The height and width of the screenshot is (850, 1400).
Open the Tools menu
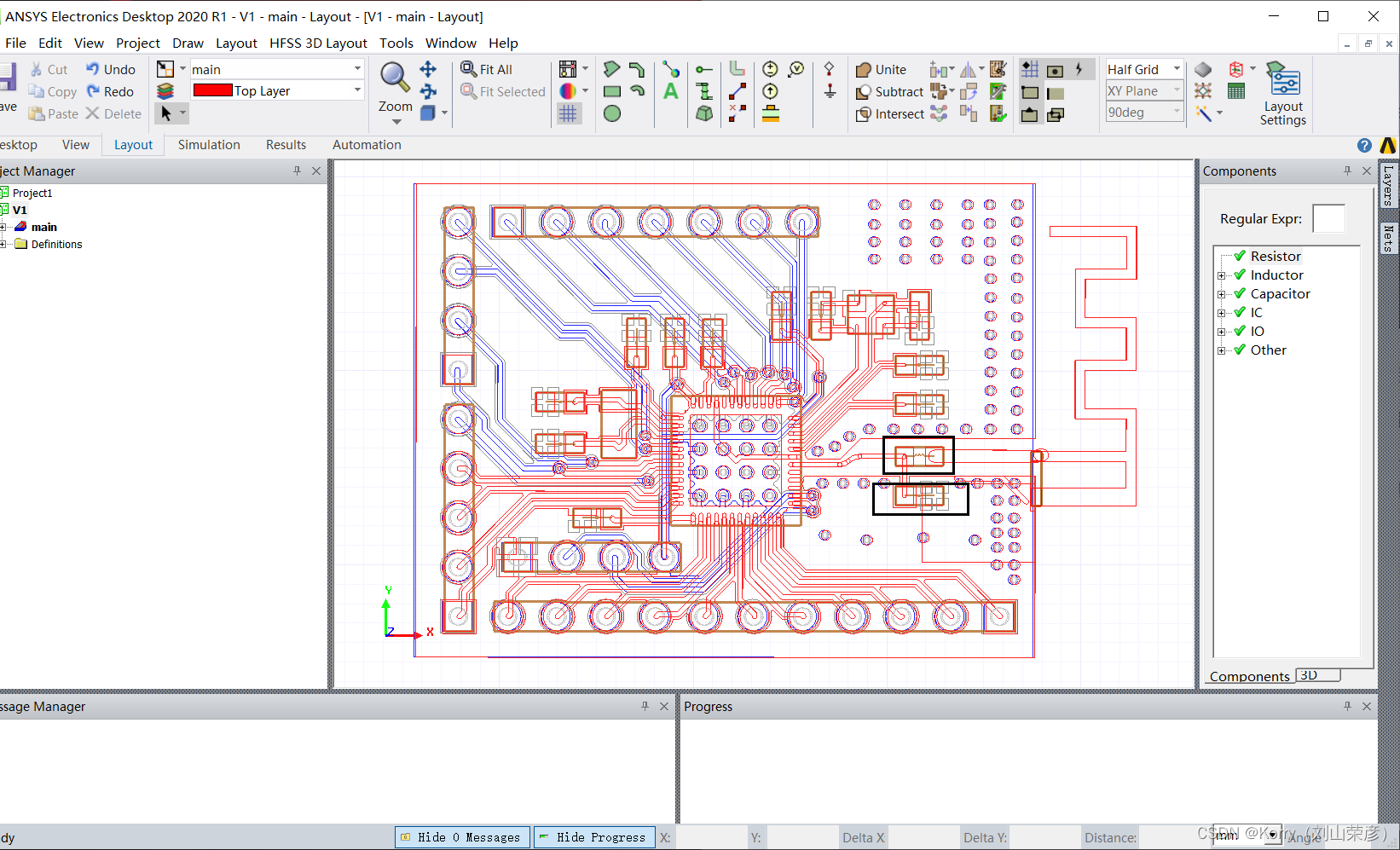click(396, 43)
